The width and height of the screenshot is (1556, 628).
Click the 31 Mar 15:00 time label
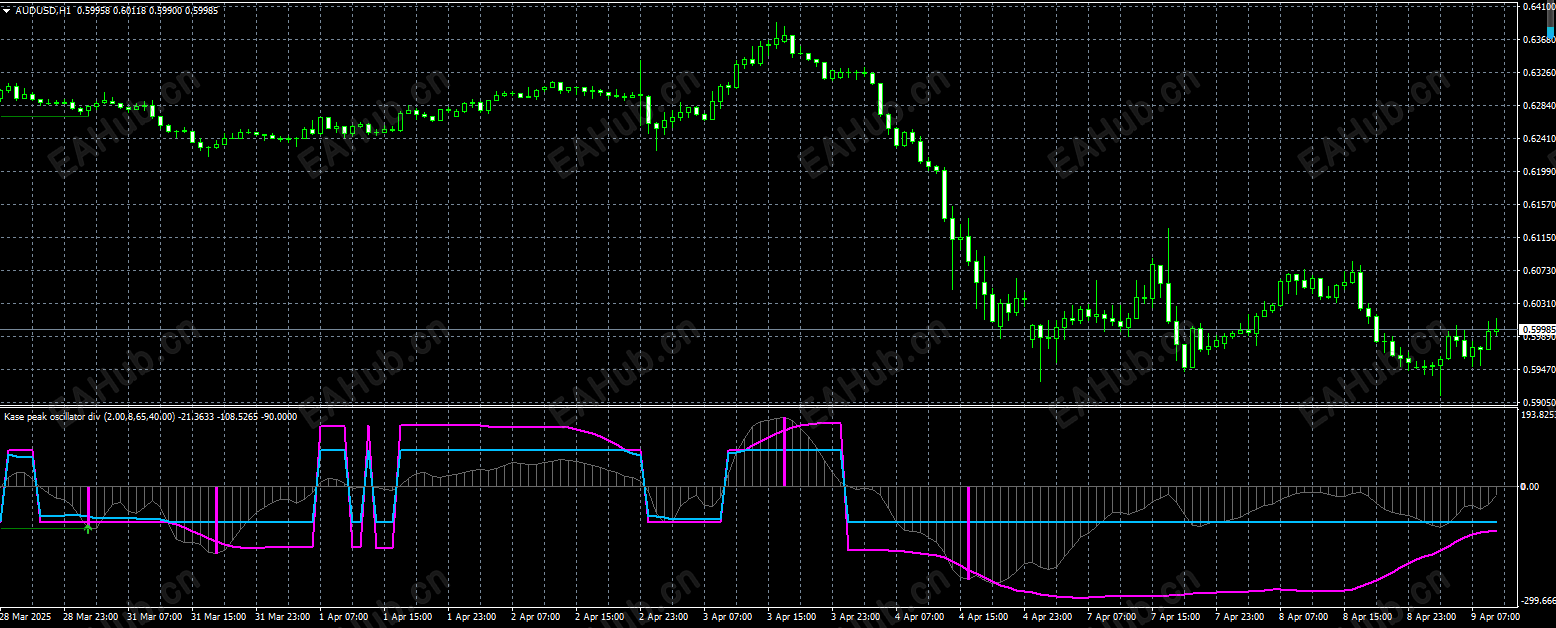218,617
